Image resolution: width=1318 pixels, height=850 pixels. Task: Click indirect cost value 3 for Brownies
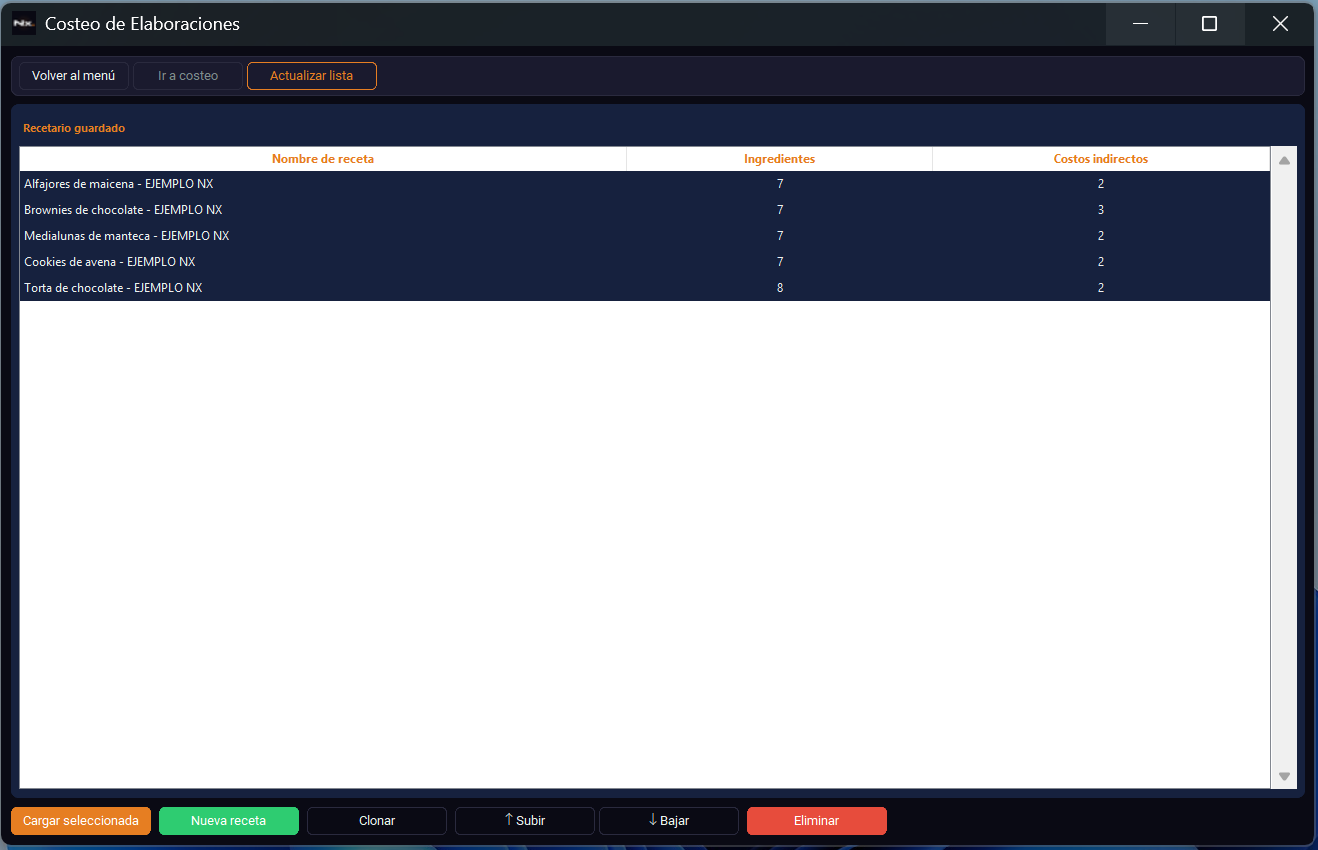(x=1101, y=210)
